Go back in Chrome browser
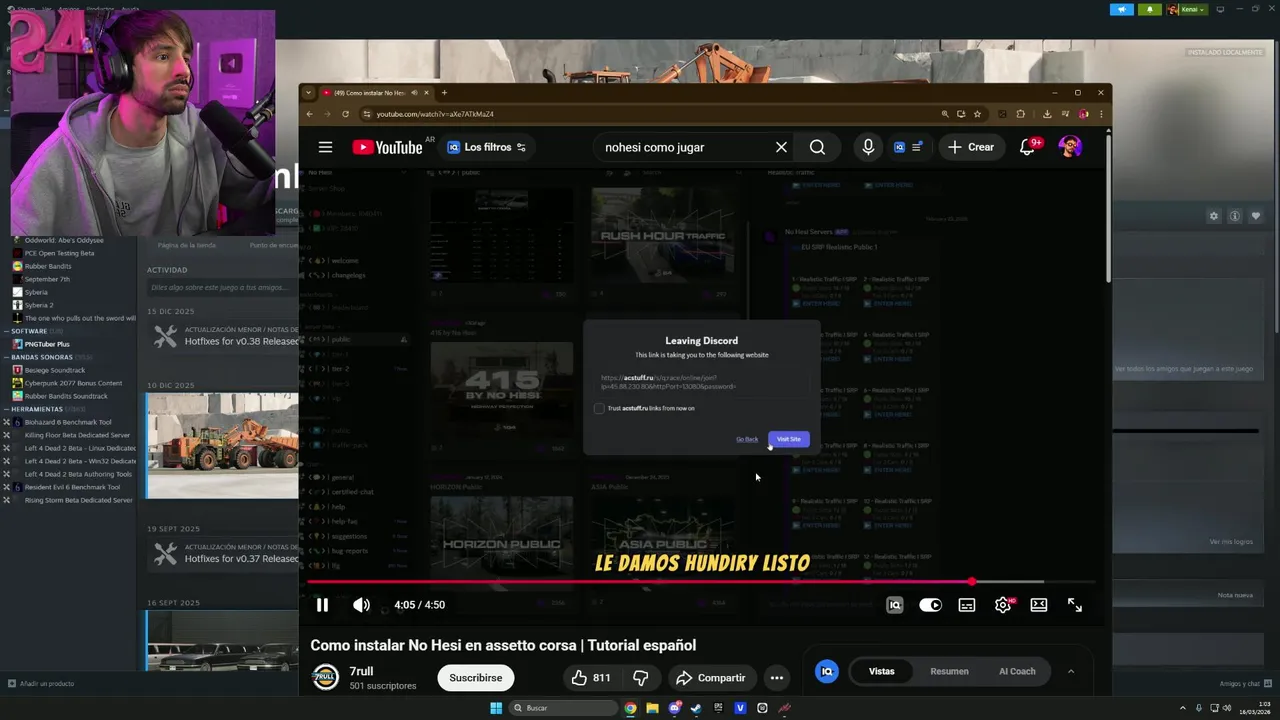 point(309,114)
